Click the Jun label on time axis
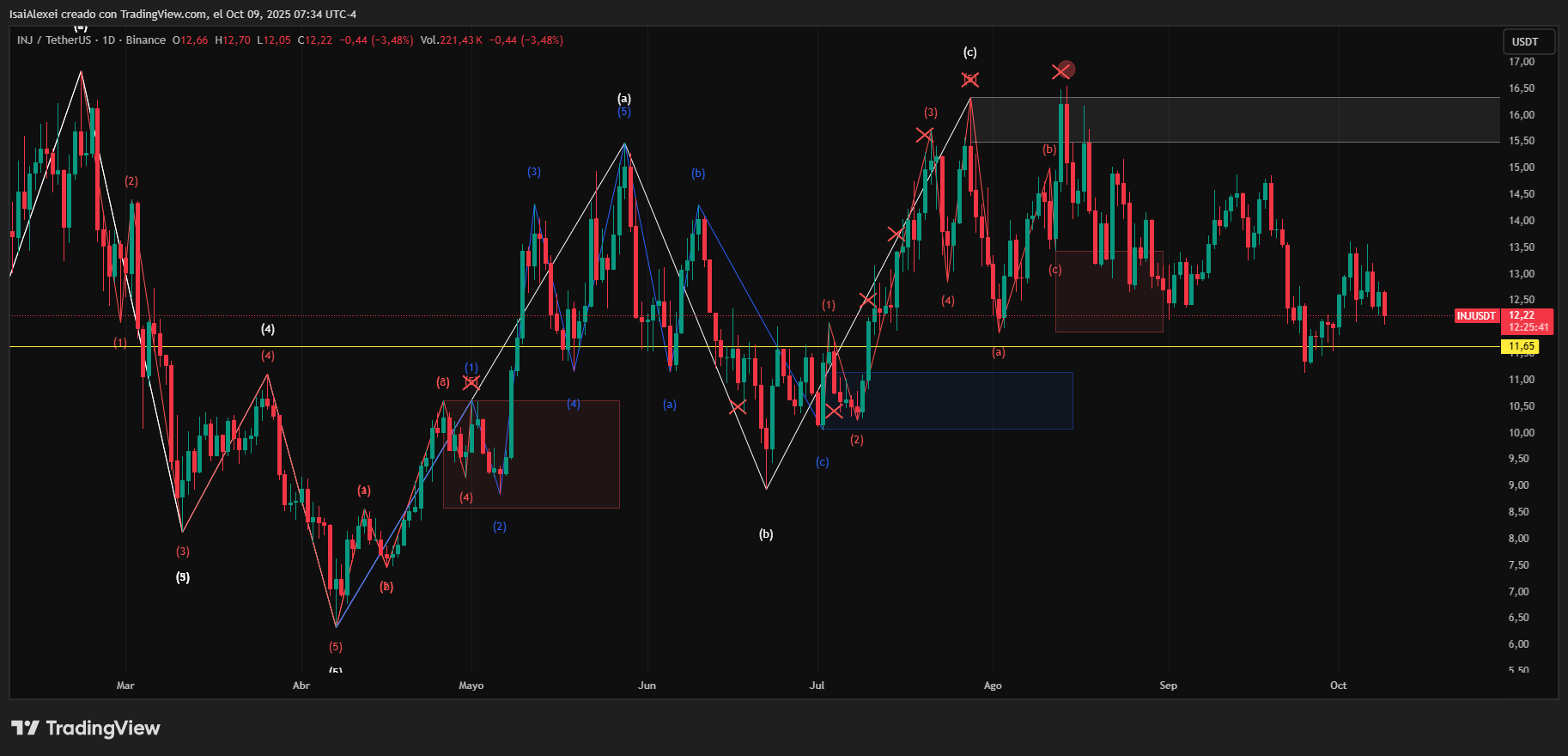Image resolution: width=1568 pixels, height=756 pixels. (x=647, y=686)
